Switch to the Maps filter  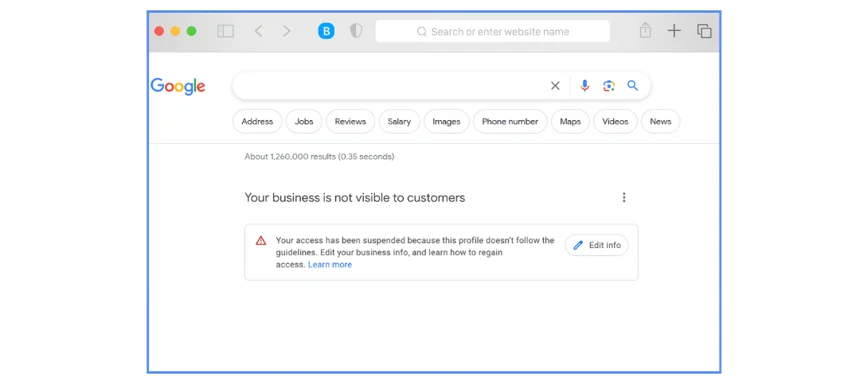tap(570, 122)
